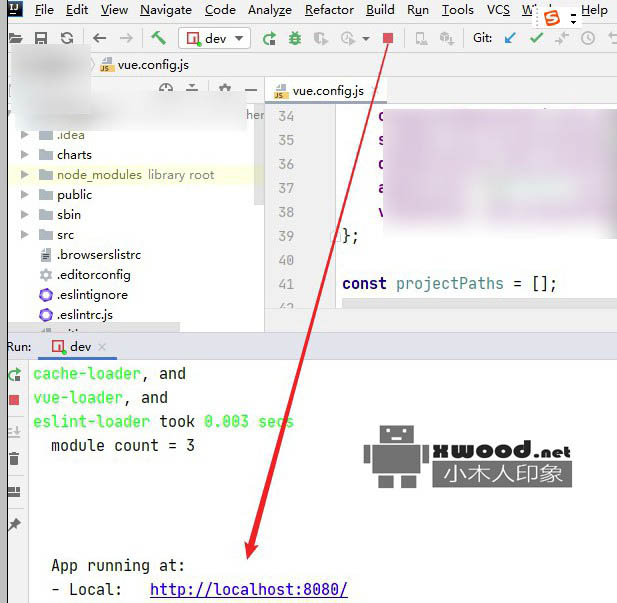Select the .eslintrc.js file in project tree
This screenshot has width=617, height=603.
(x=84, y=315)
